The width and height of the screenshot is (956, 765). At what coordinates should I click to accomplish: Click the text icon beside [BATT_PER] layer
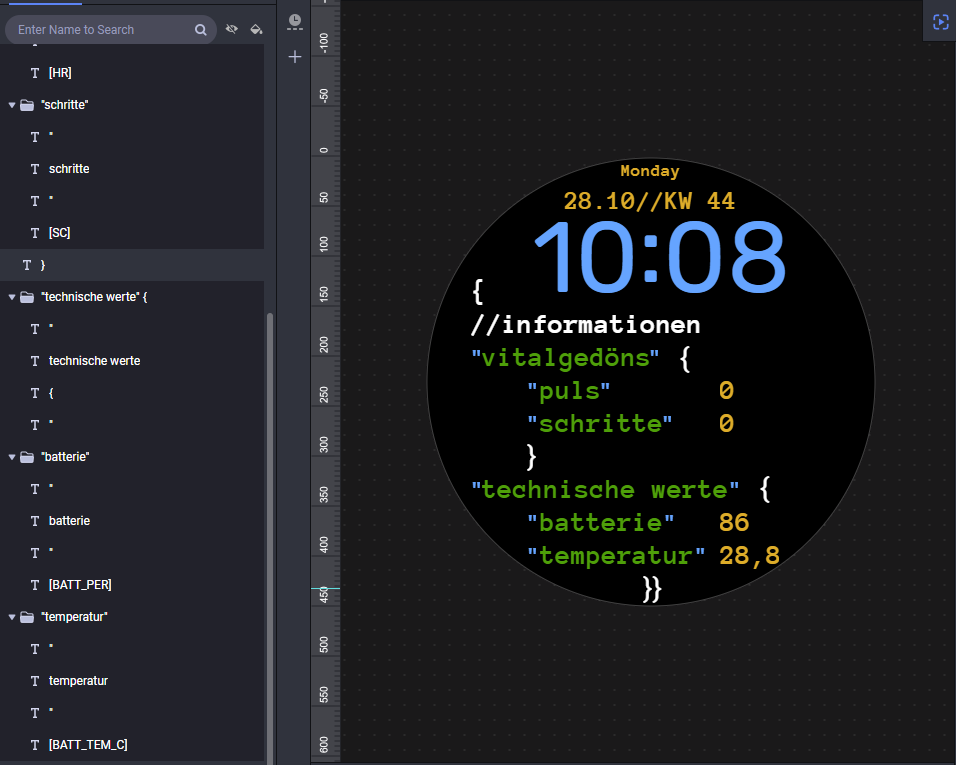click(x=35, y=585)
